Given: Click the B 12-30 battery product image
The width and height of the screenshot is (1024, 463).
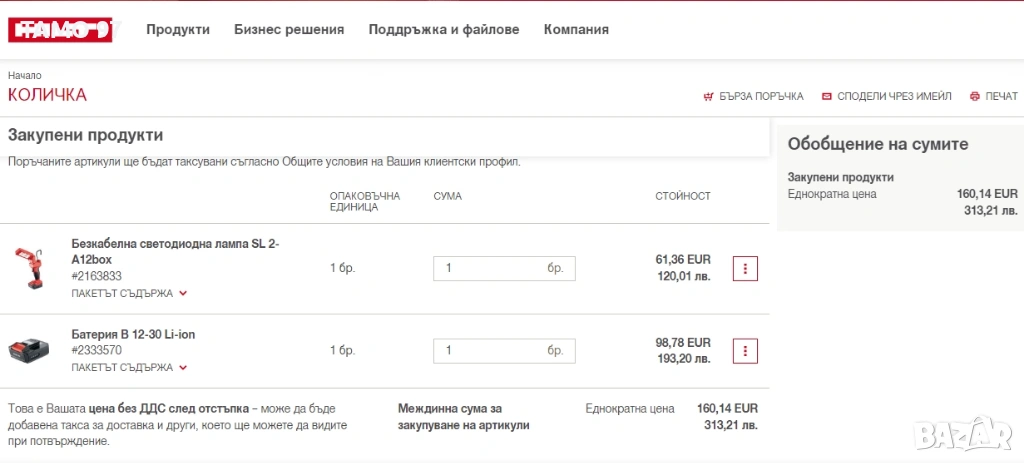Looking at the screenshot, I should [29, 351].
